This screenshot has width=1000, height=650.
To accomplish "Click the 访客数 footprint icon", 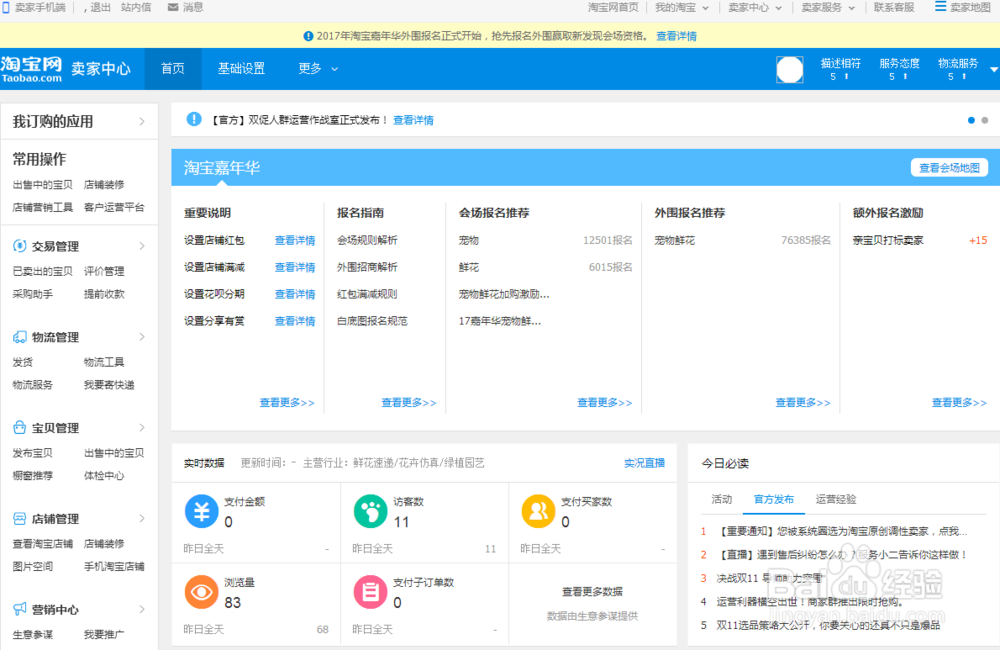I will coord(371,511).
